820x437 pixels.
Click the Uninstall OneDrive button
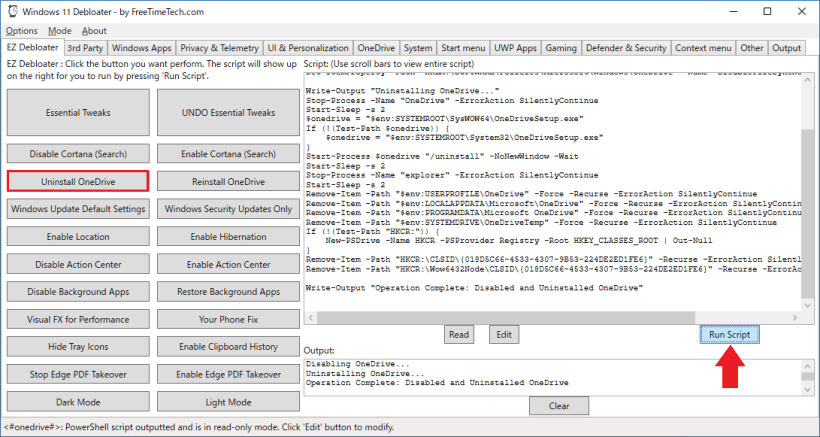pyautogui.click(x=78, y=181)
